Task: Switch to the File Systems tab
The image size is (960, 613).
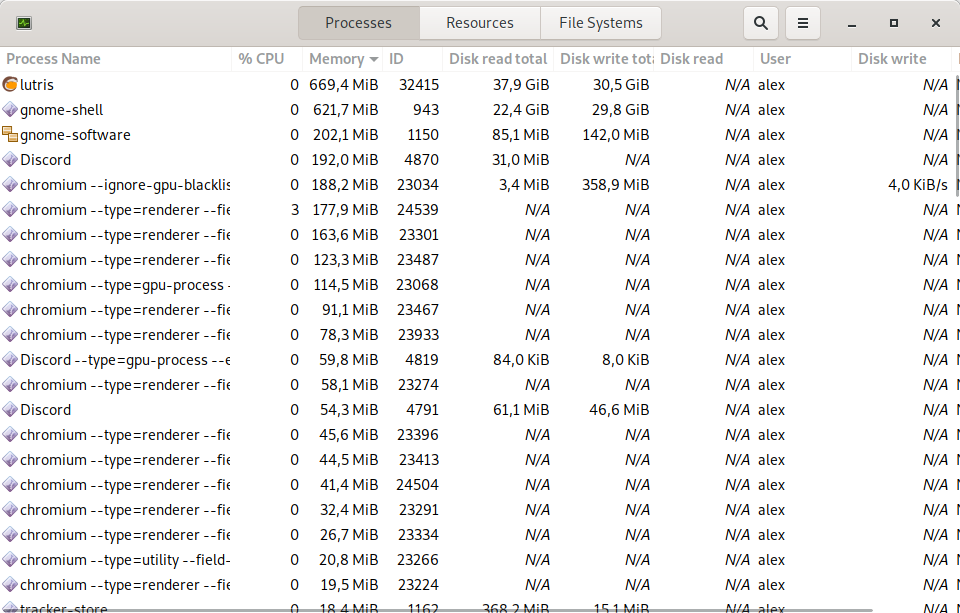Action: point(600,22)
